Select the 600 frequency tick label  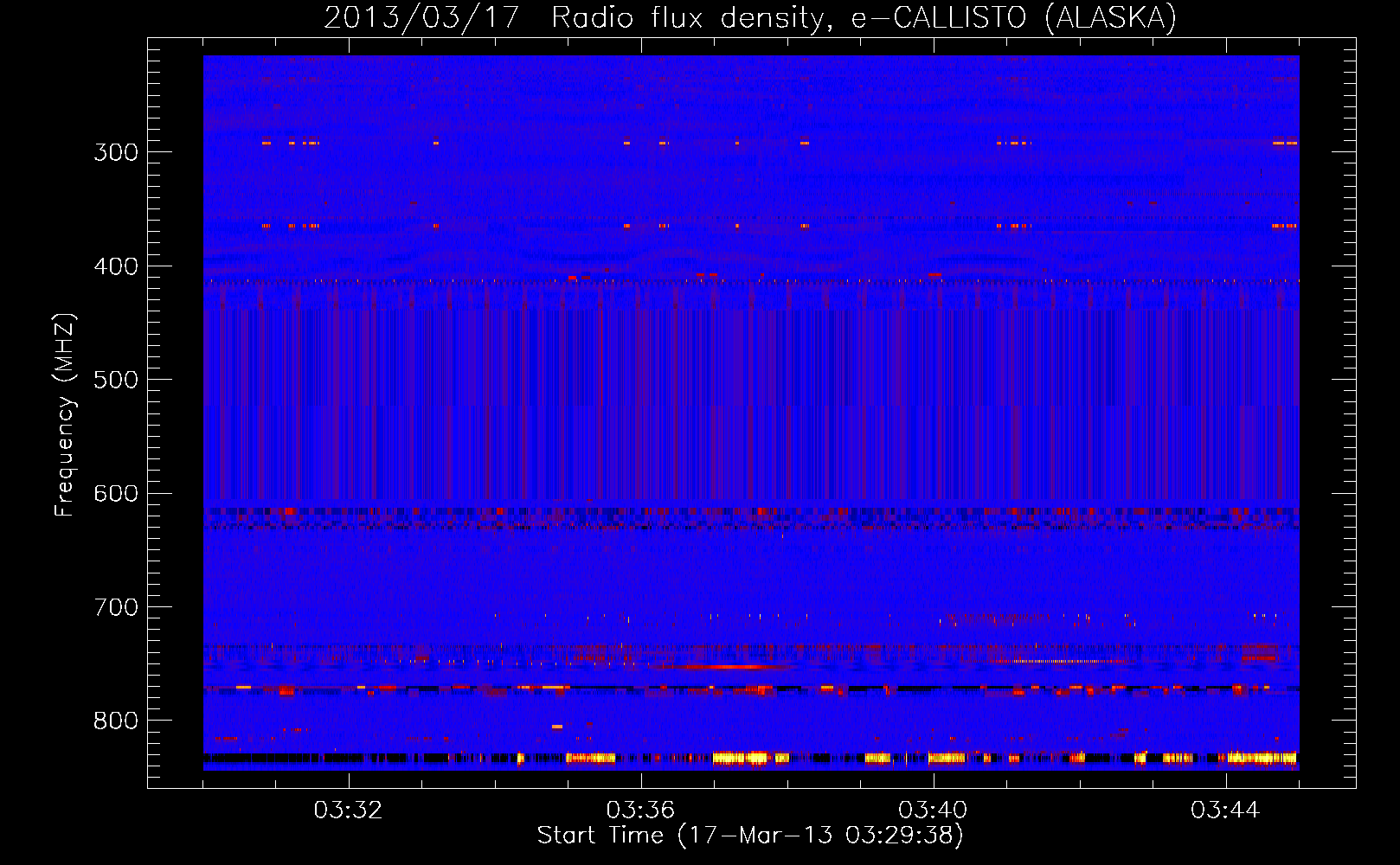116,494
